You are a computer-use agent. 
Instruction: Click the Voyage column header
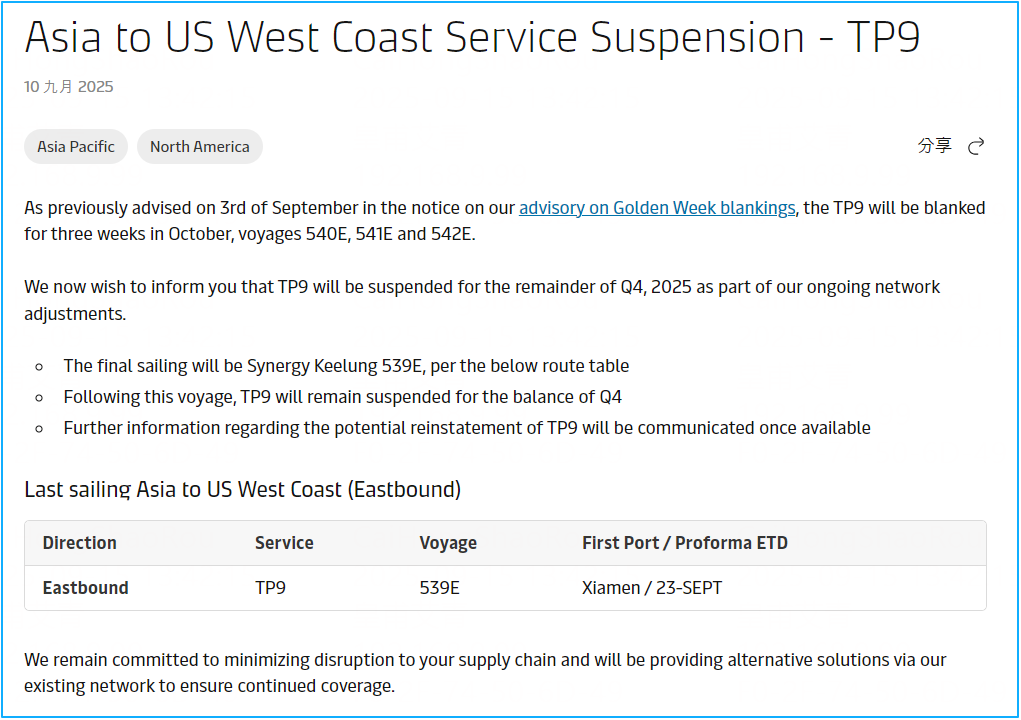click(448, 543)
